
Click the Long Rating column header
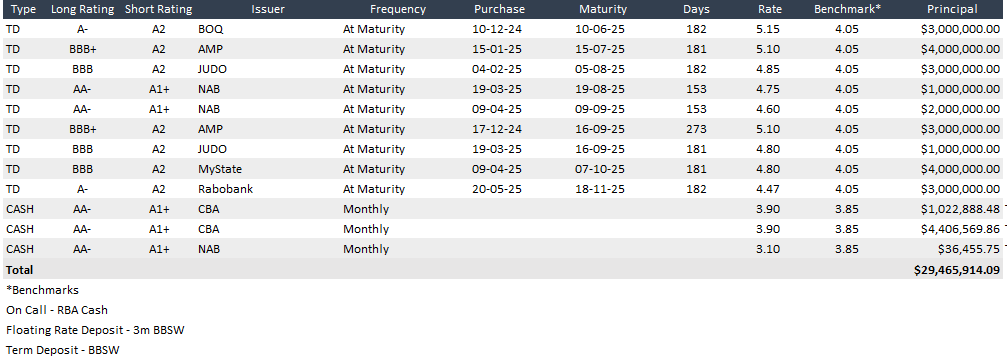click(82, 9)
